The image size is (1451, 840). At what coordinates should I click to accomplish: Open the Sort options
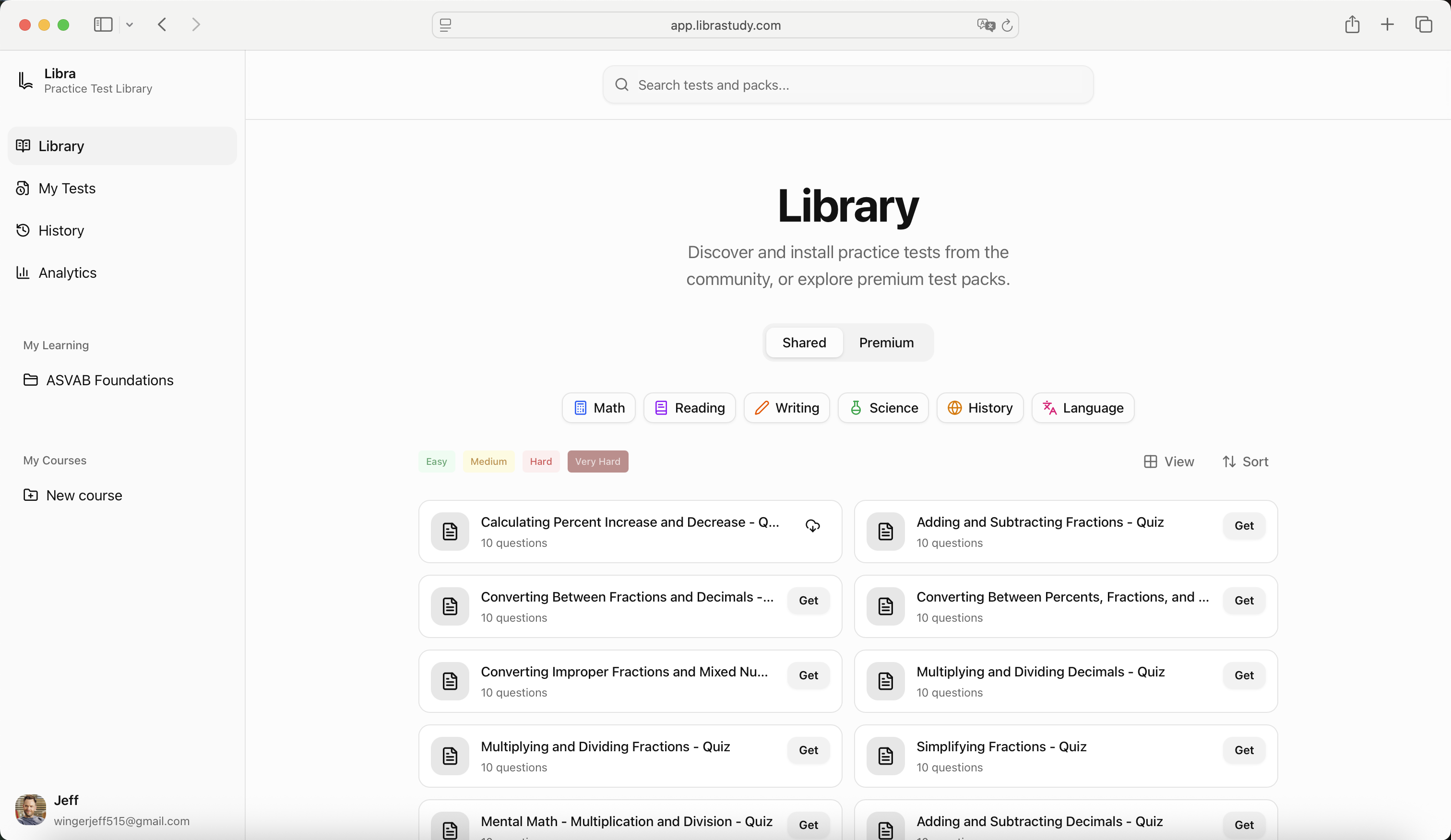(x=1246, y=461)
